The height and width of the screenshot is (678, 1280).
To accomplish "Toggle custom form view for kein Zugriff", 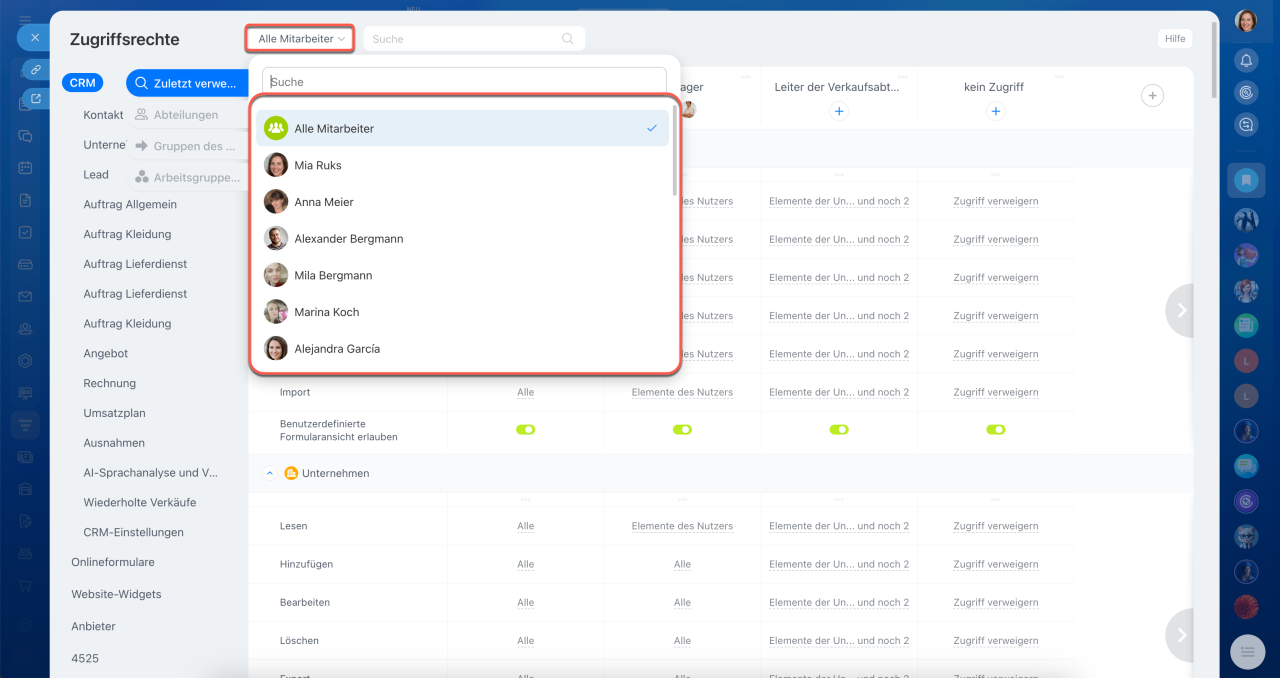I will [x=995, y=429].
